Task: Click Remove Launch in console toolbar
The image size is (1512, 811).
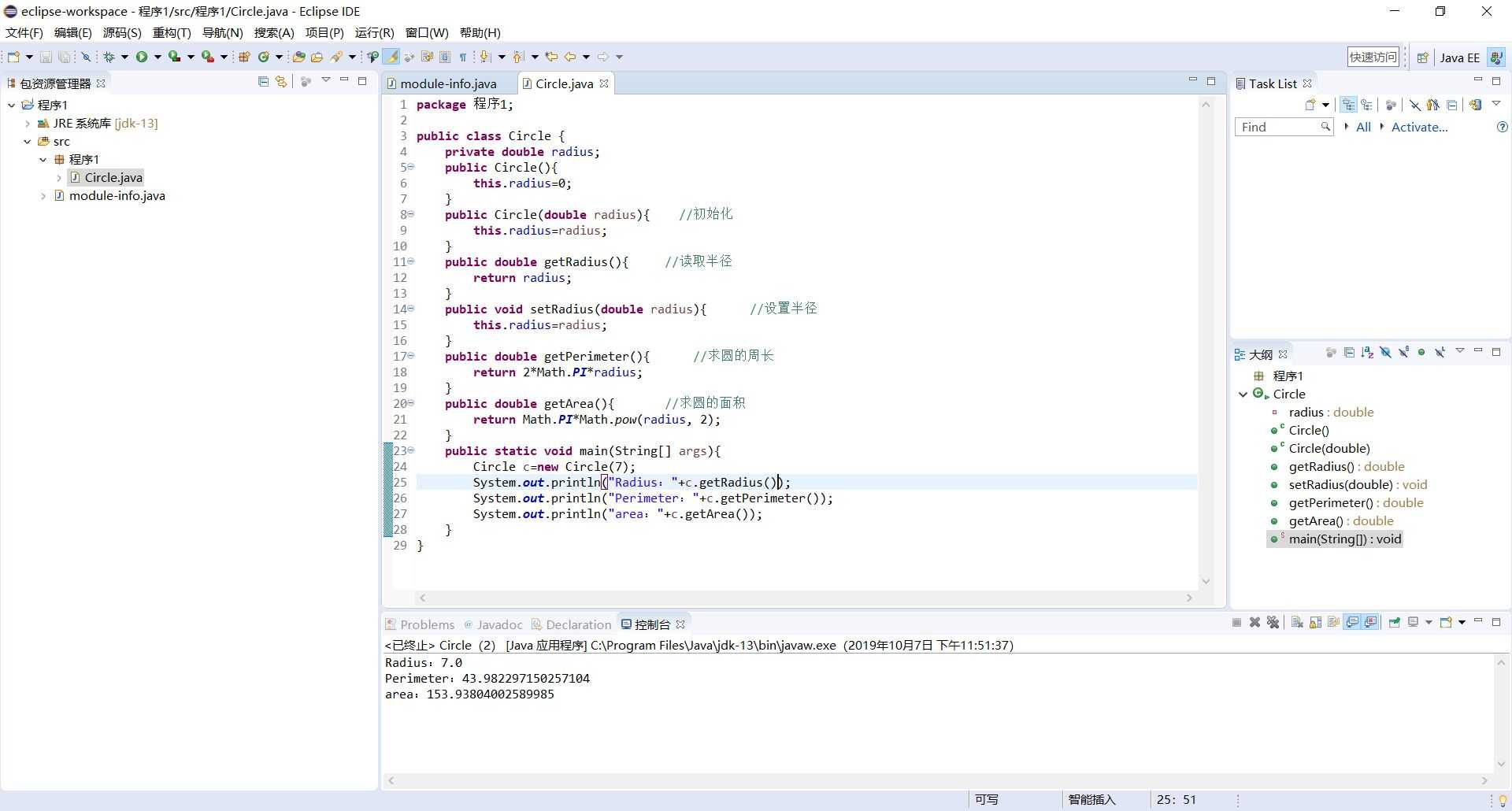Action: point(1254,622)
